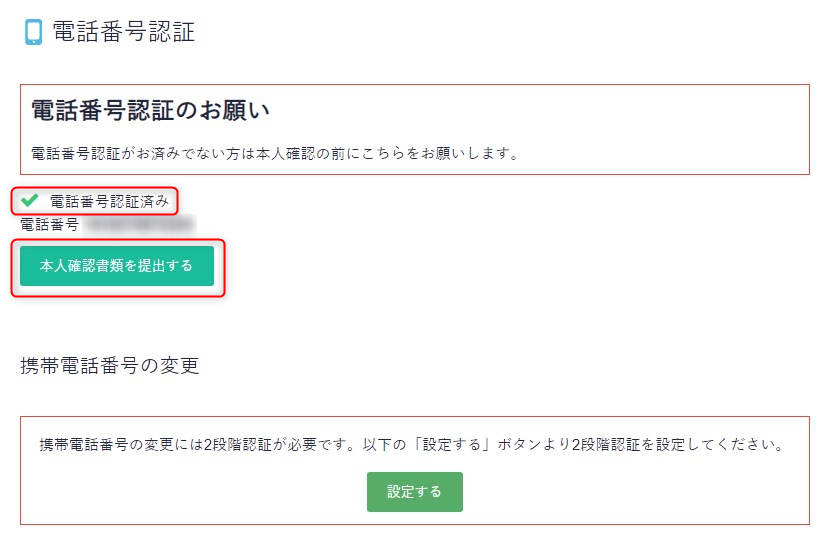Click the 電話番号認証のお願い bold heading
The width and height of the screenshot is (830, 551).
pyautogui.click(x=150, y=110)
